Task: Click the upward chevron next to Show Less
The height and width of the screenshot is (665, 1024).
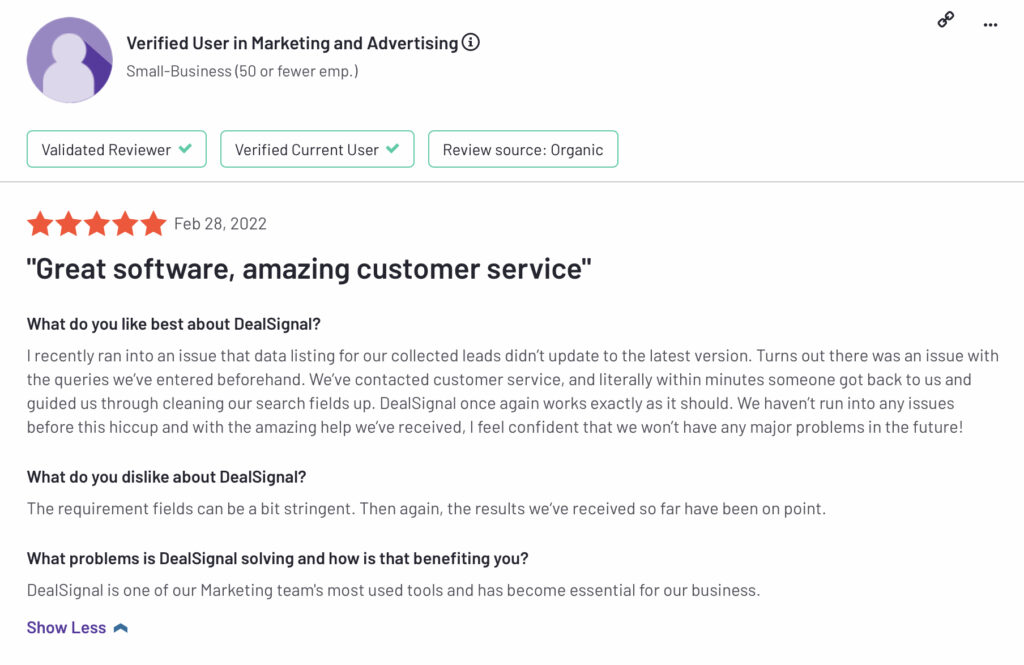Action: (121, 628)
